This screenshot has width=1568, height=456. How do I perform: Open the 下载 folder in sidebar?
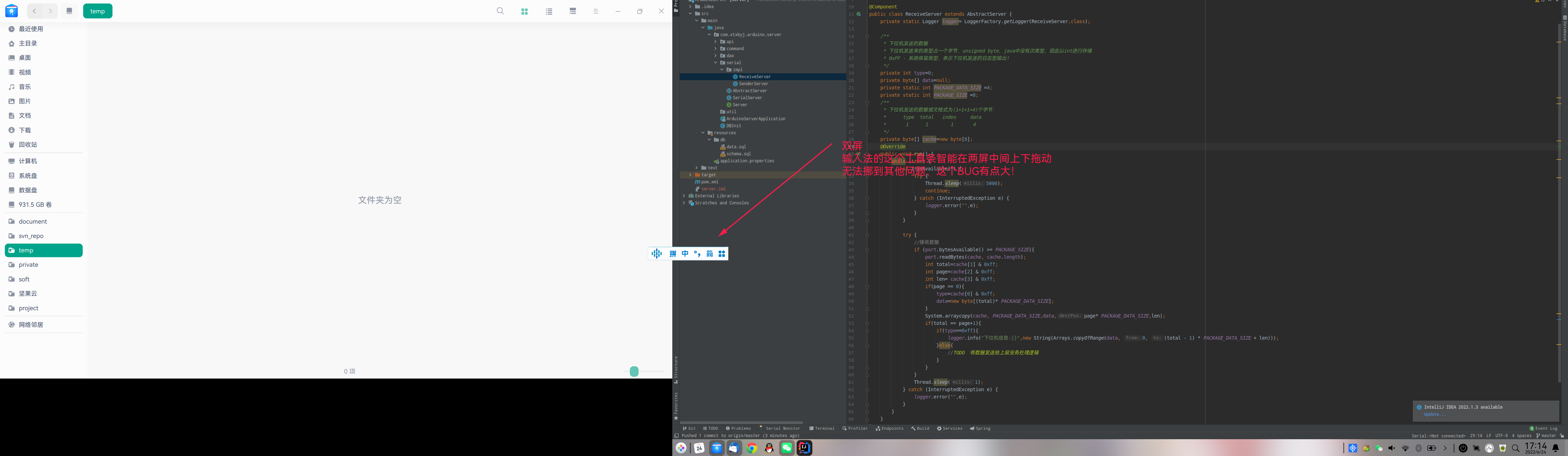coord(25,130)
